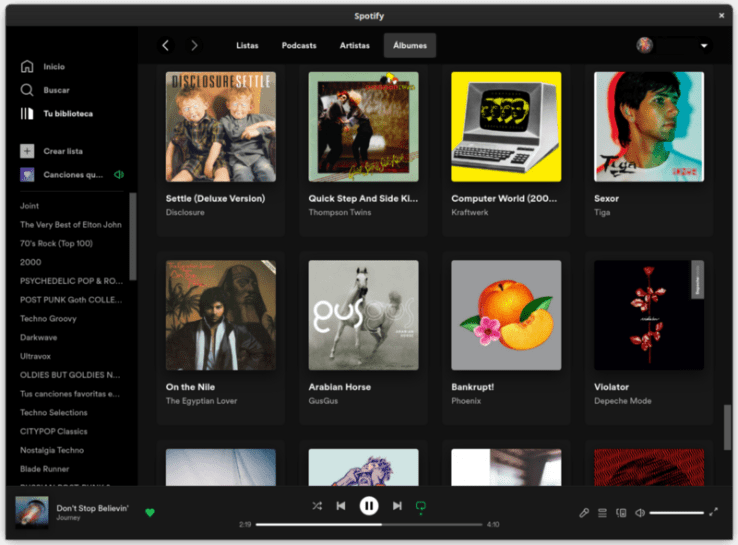Open the play queue icon
The image size is (738, 545).
[602, 513]
